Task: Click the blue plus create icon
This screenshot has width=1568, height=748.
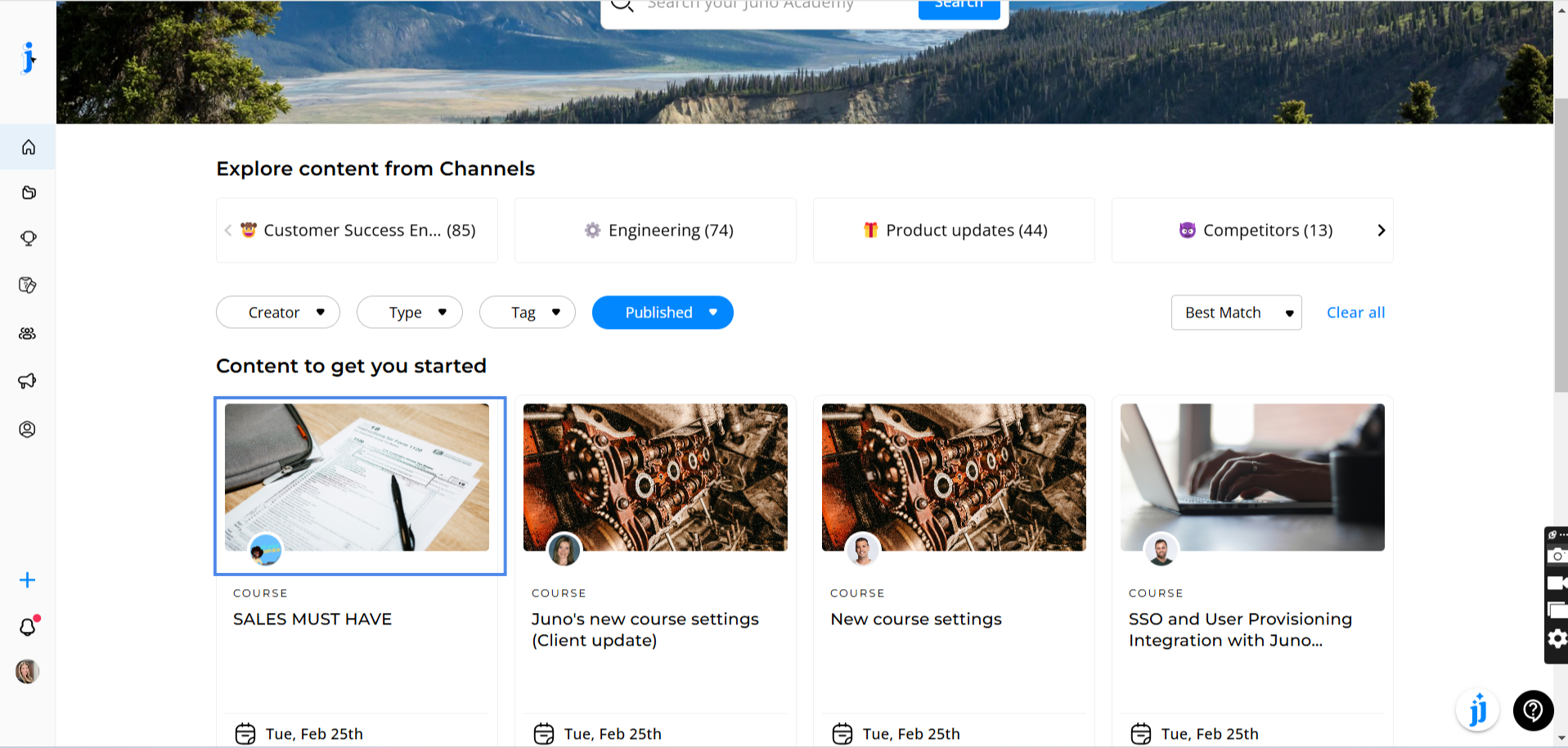Action: 28,580
